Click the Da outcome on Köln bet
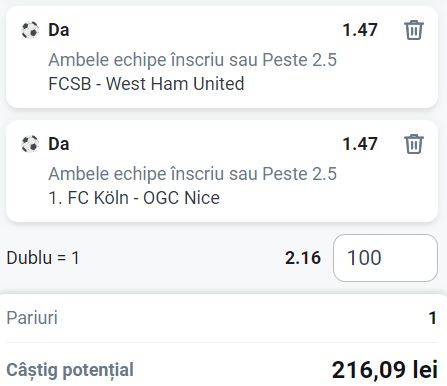The image size is (447, 386). pyautogui.click(x=59, y=144)
